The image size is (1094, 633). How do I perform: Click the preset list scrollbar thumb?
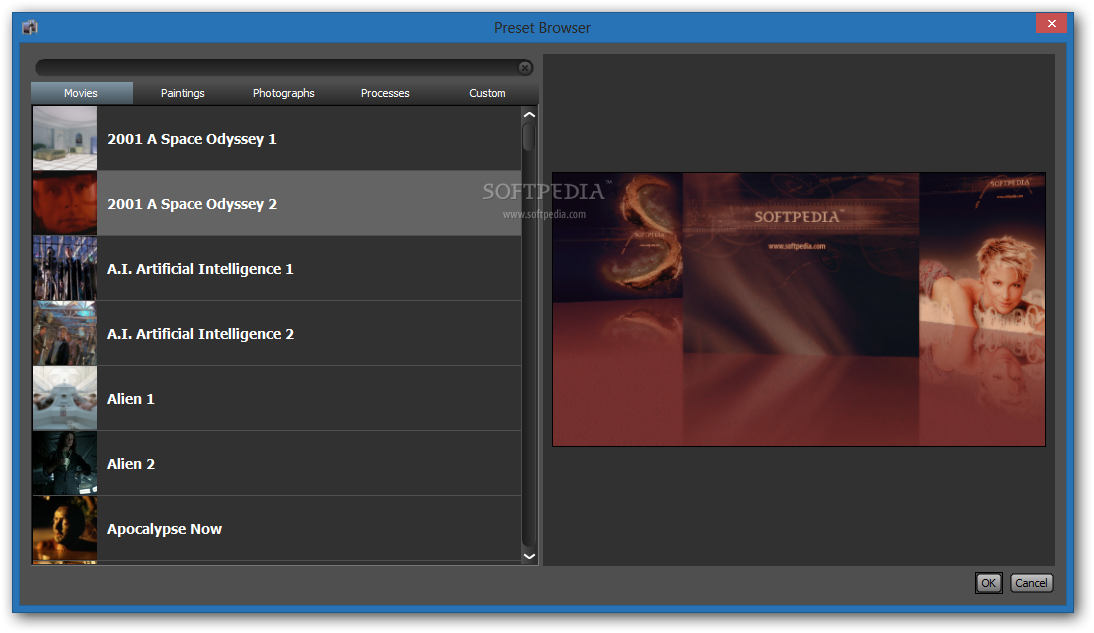click(529, 137)
